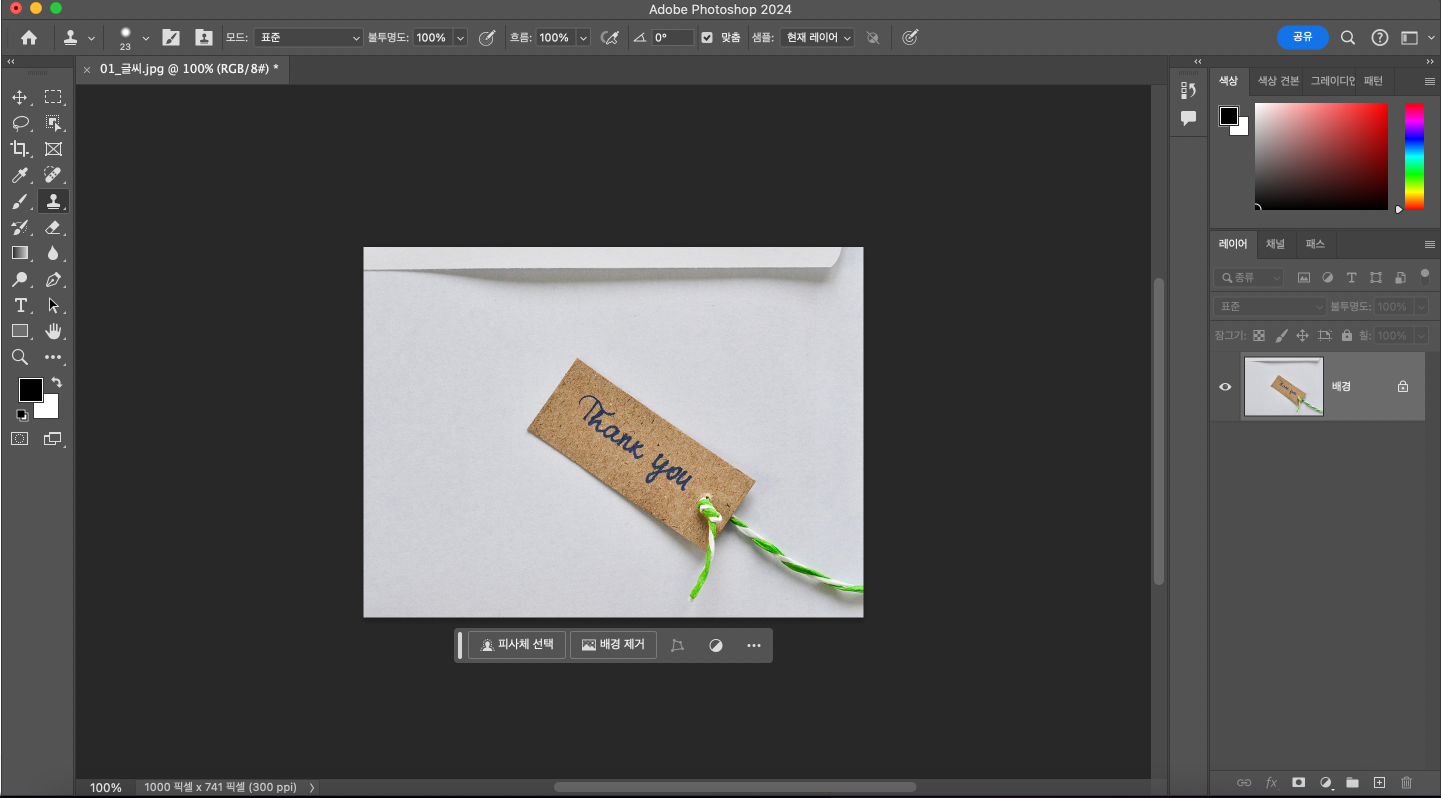Screen dimensions: 1441x798
Task: Select the Gradient tool
Action: click(20, 253)
